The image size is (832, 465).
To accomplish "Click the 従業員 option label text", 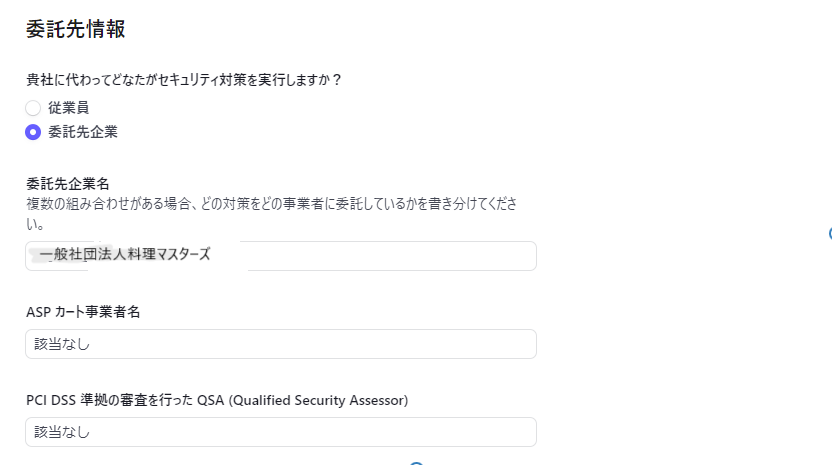I will 69,107.
